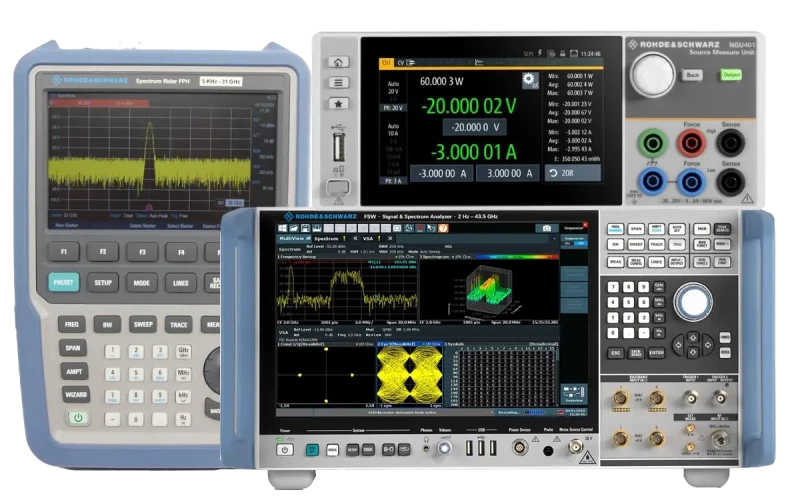800x498 pixels.
Task: Tap the teal on-screen keyboard key on FSW front
Action: [312, 450]
